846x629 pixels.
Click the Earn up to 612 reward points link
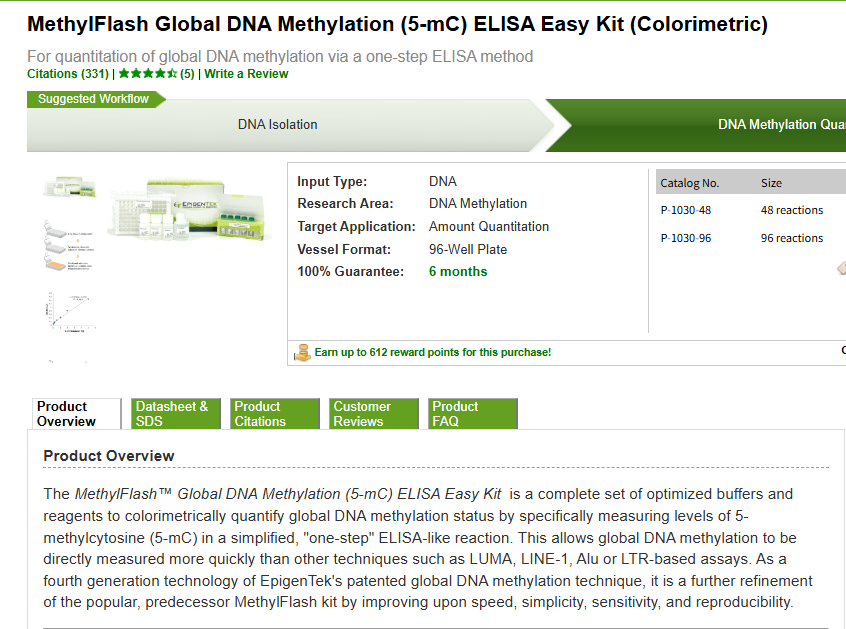[432, 352]
